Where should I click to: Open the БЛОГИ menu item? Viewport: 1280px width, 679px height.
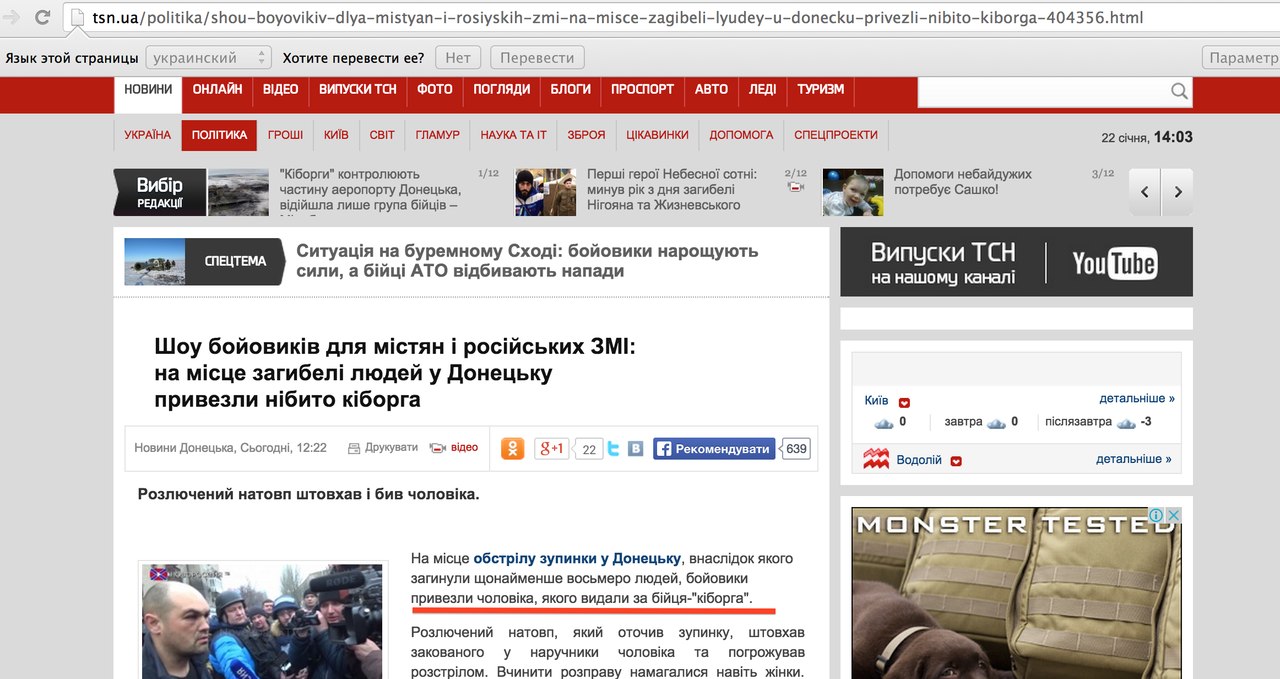[571, 89]
